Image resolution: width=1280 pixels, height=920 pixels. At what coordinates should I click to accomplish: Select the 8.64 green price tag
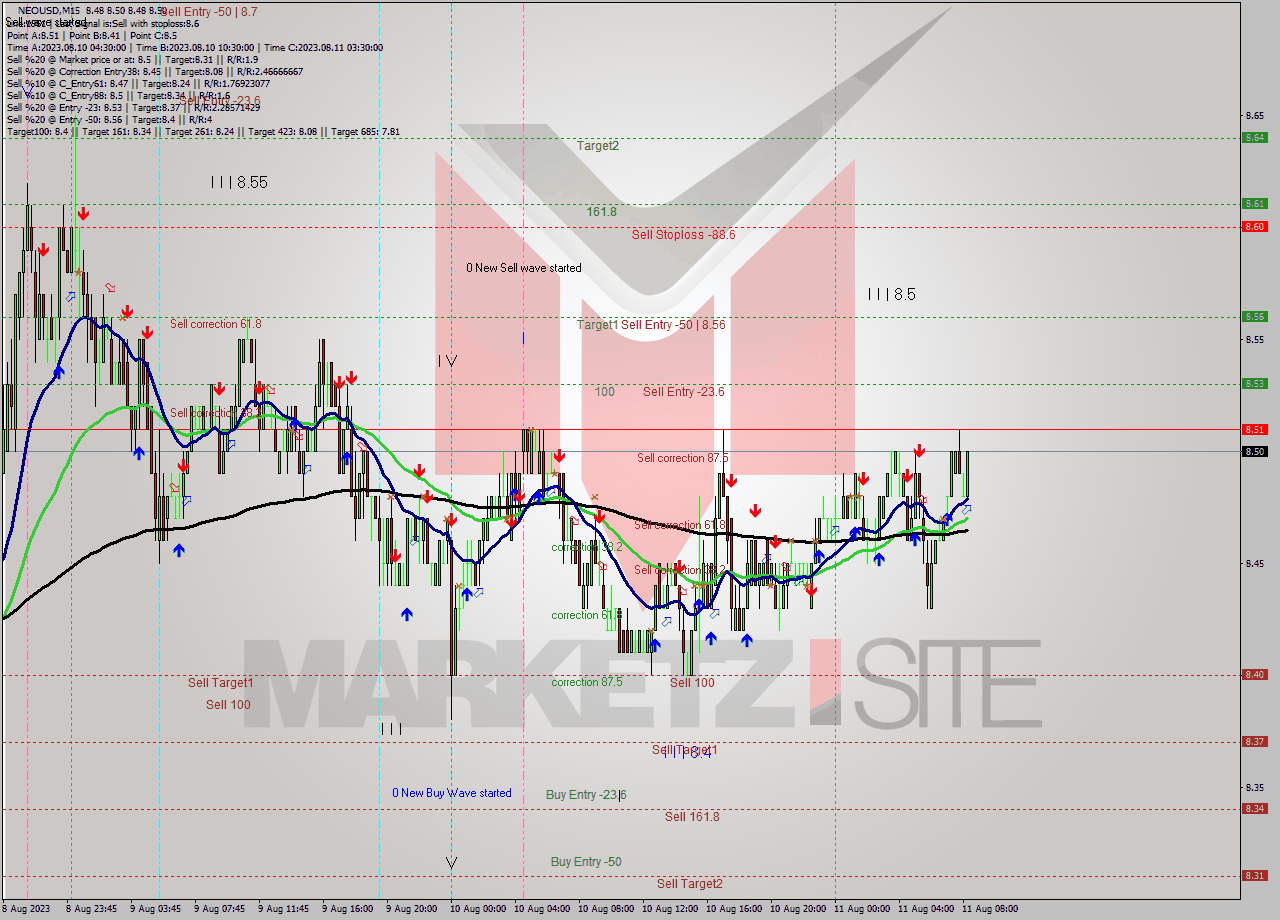1254,138
